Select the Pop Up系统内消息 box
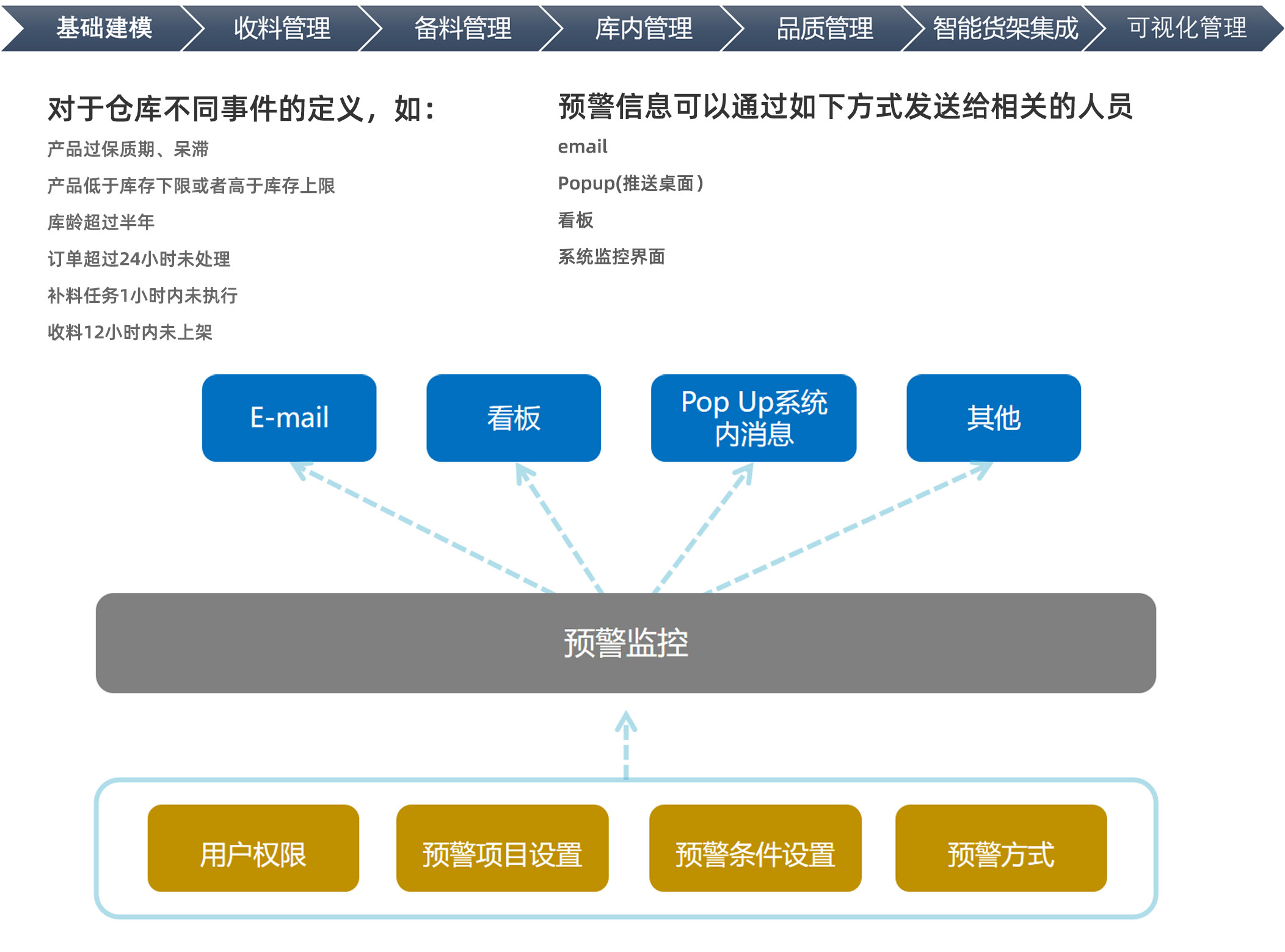This screenshot has width=1285, height=952. 753,418
